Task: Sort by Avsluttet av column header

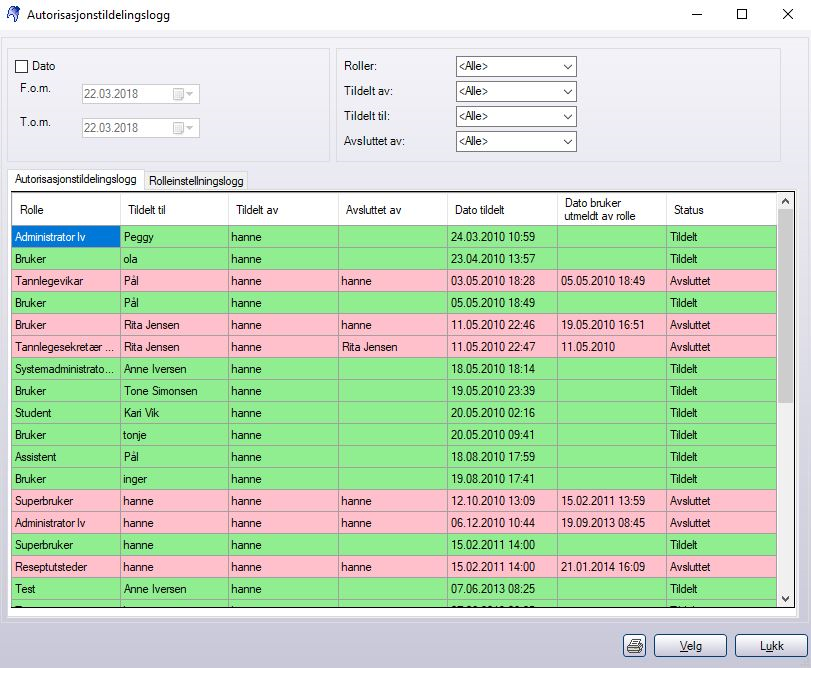Action: (x=393, y=210)
